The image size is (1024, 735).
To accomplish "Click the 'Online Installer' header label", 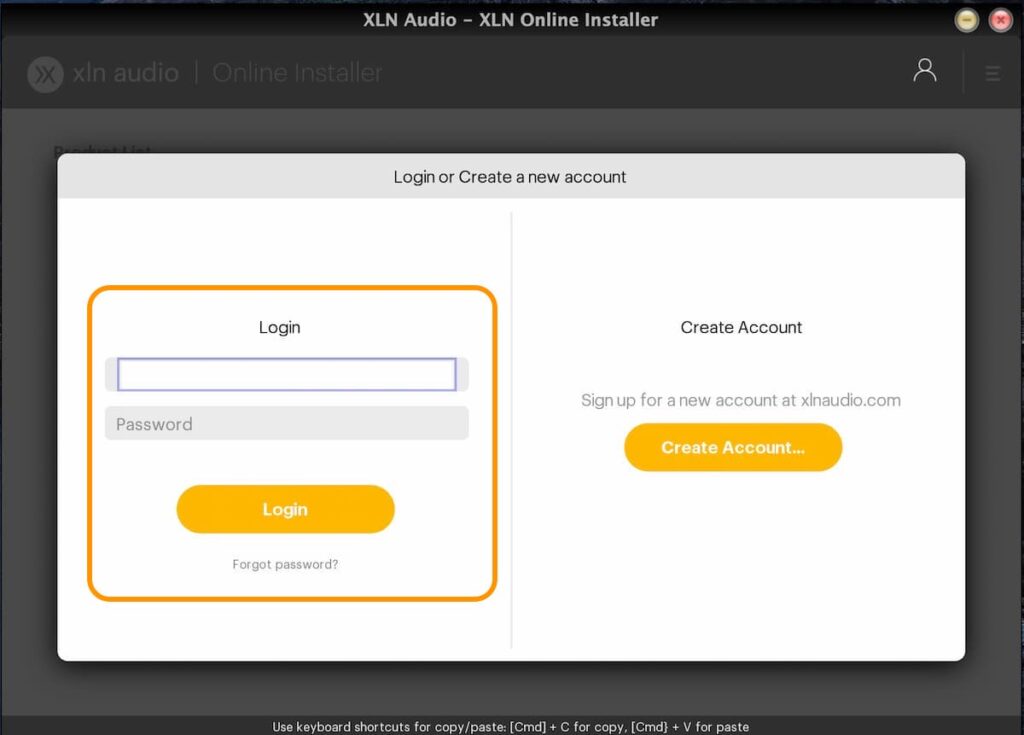I will (297, 73).
